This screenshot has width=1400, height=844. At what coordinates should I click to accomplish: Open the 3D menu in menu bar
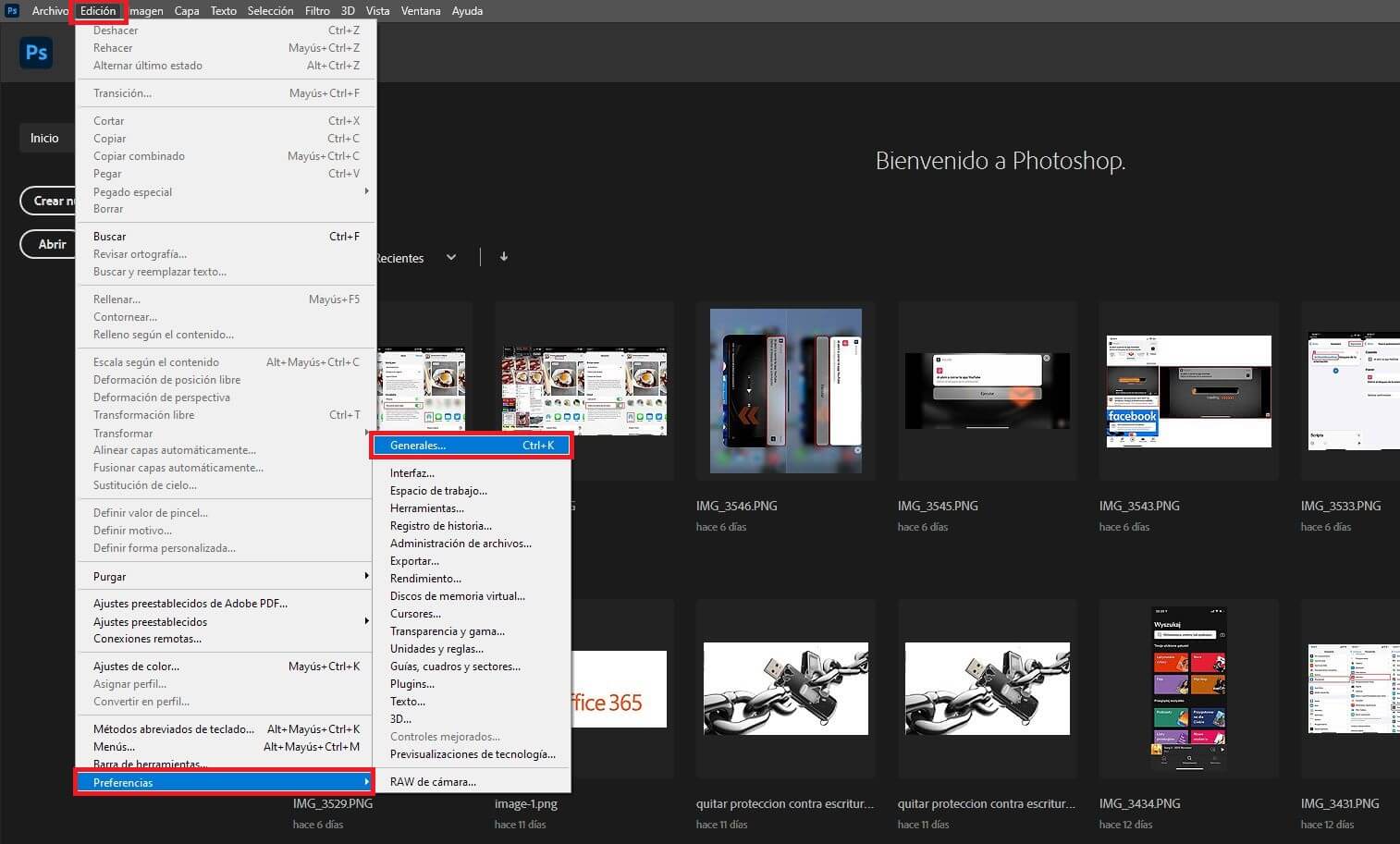348,11
